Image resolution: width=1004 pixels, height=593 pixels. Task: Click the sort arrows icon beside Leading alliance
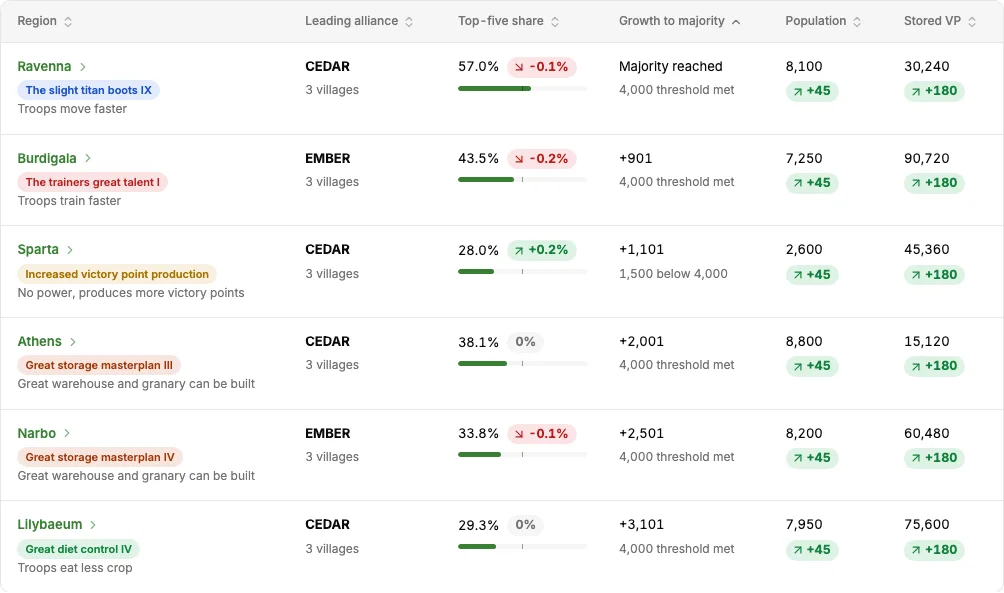pyautogui.click(x=409, y=22)
